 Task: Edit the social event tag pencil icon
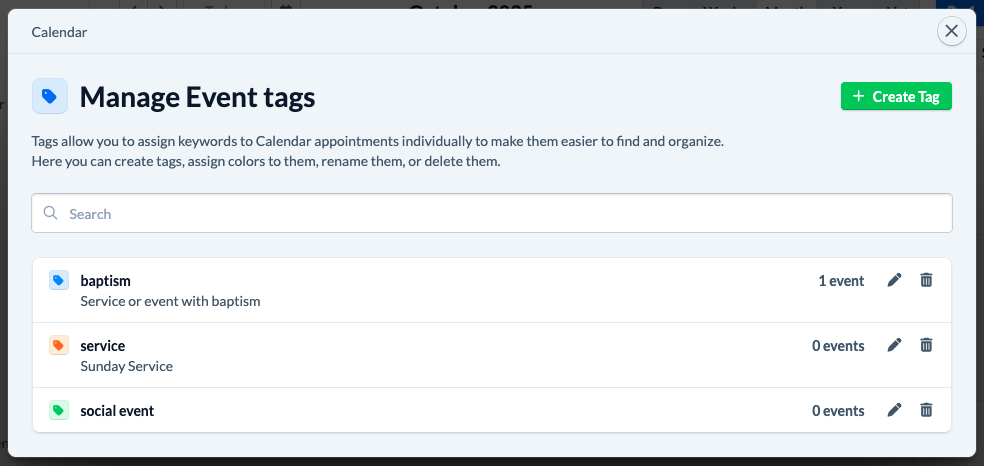coord(895,410)
